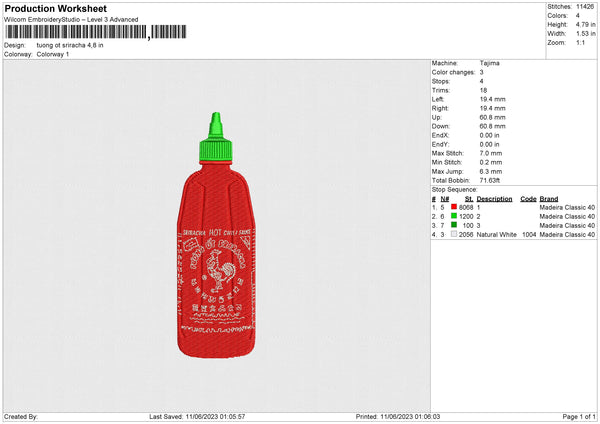Screen dimensions: 600x424
Task: Select the "Stops:" label
Action: click(440, 81)
